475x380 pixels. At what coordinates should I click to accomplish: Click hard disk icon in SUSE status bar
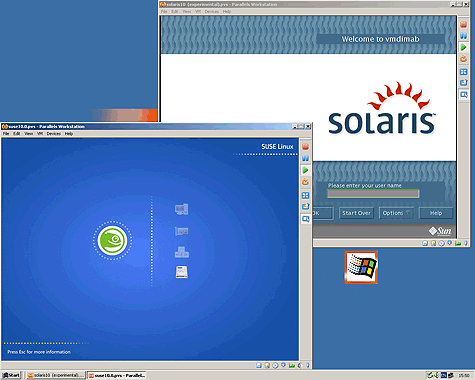click(x=267, y=366)
